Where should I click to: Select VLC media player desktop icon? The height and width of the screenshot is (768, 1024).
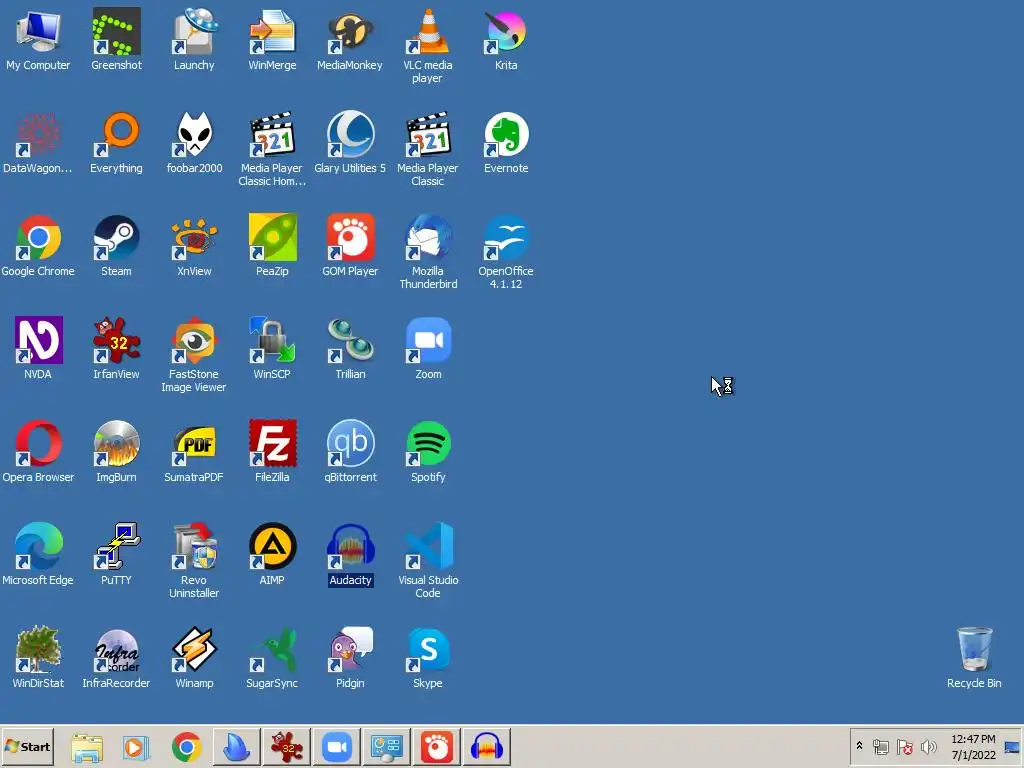[428, 46]
